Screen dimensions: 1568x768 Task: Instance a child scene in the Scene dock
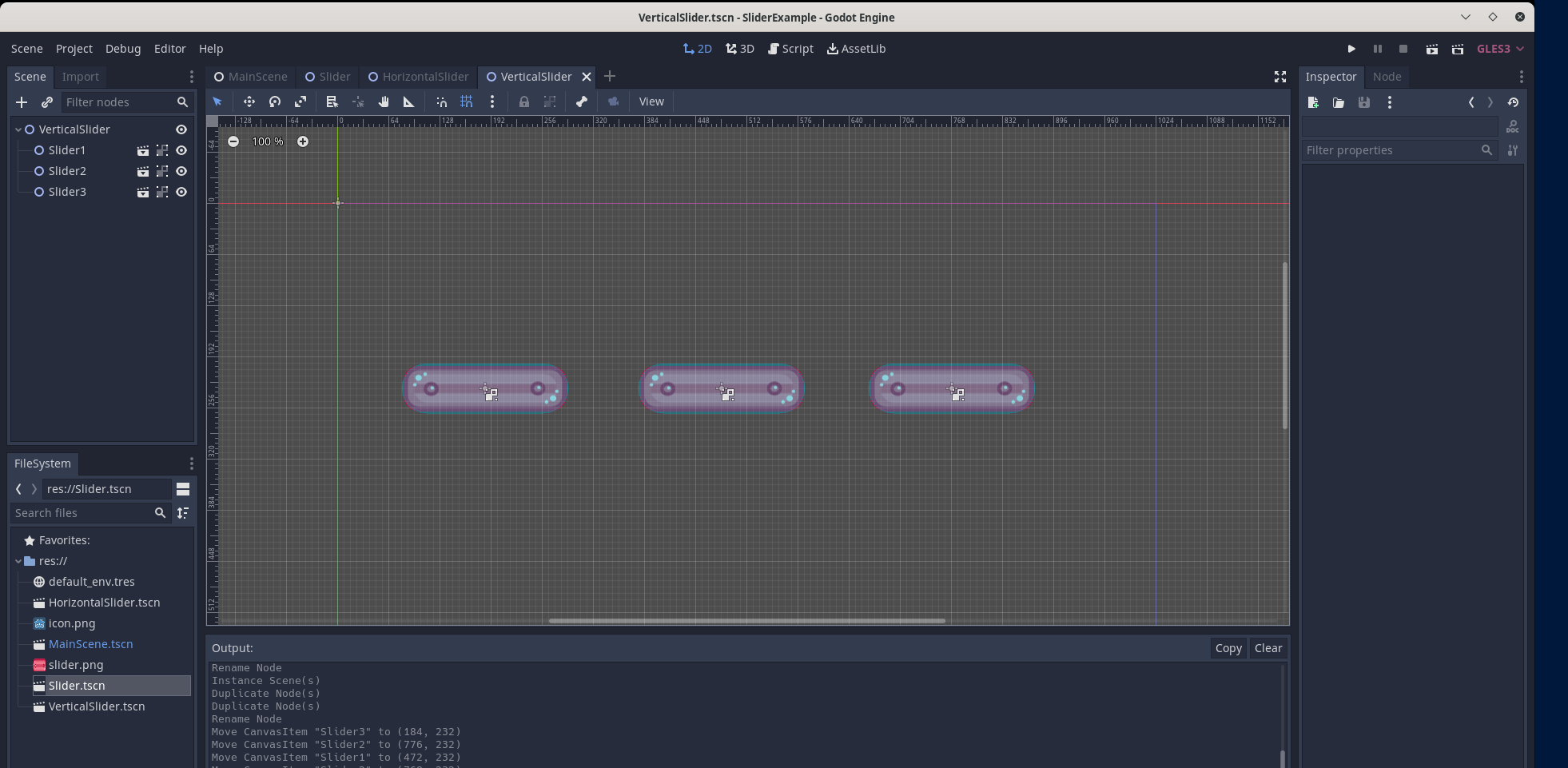(46, 102)
